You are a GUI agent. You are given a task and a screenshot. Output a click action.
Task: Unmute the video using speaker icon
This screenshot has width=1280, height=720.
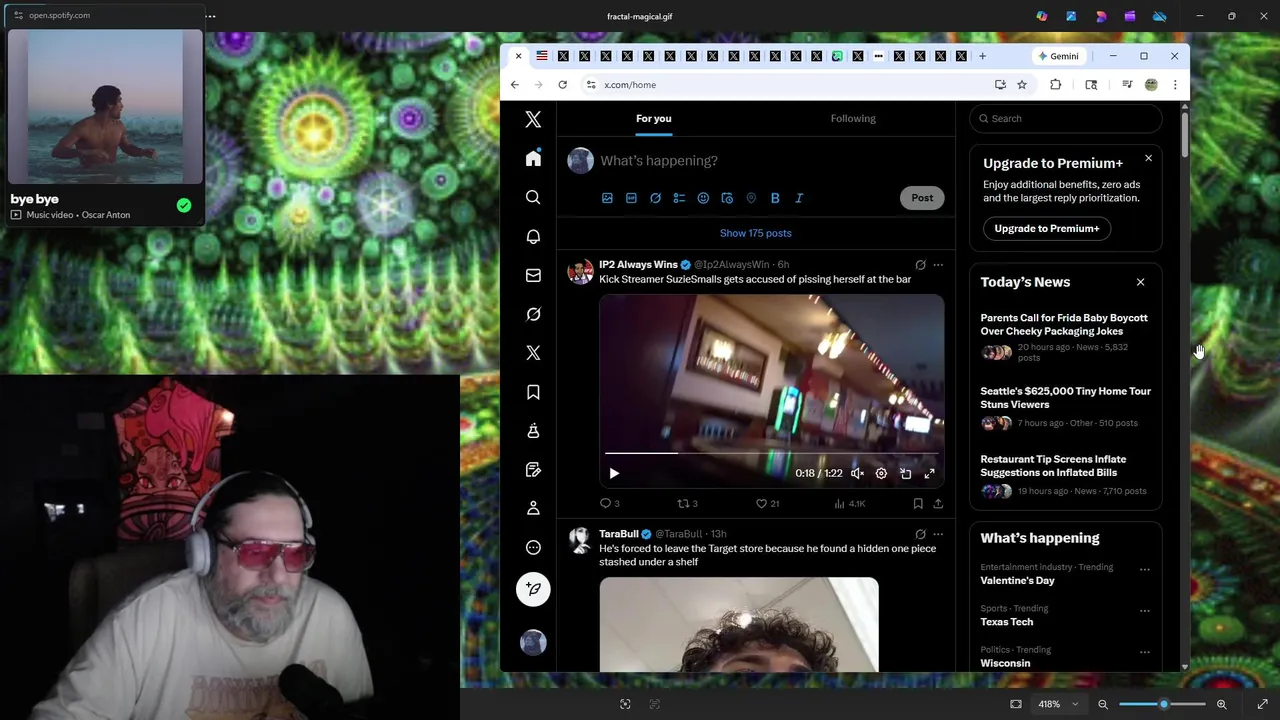pyautogui.click(x=857, y=473)
